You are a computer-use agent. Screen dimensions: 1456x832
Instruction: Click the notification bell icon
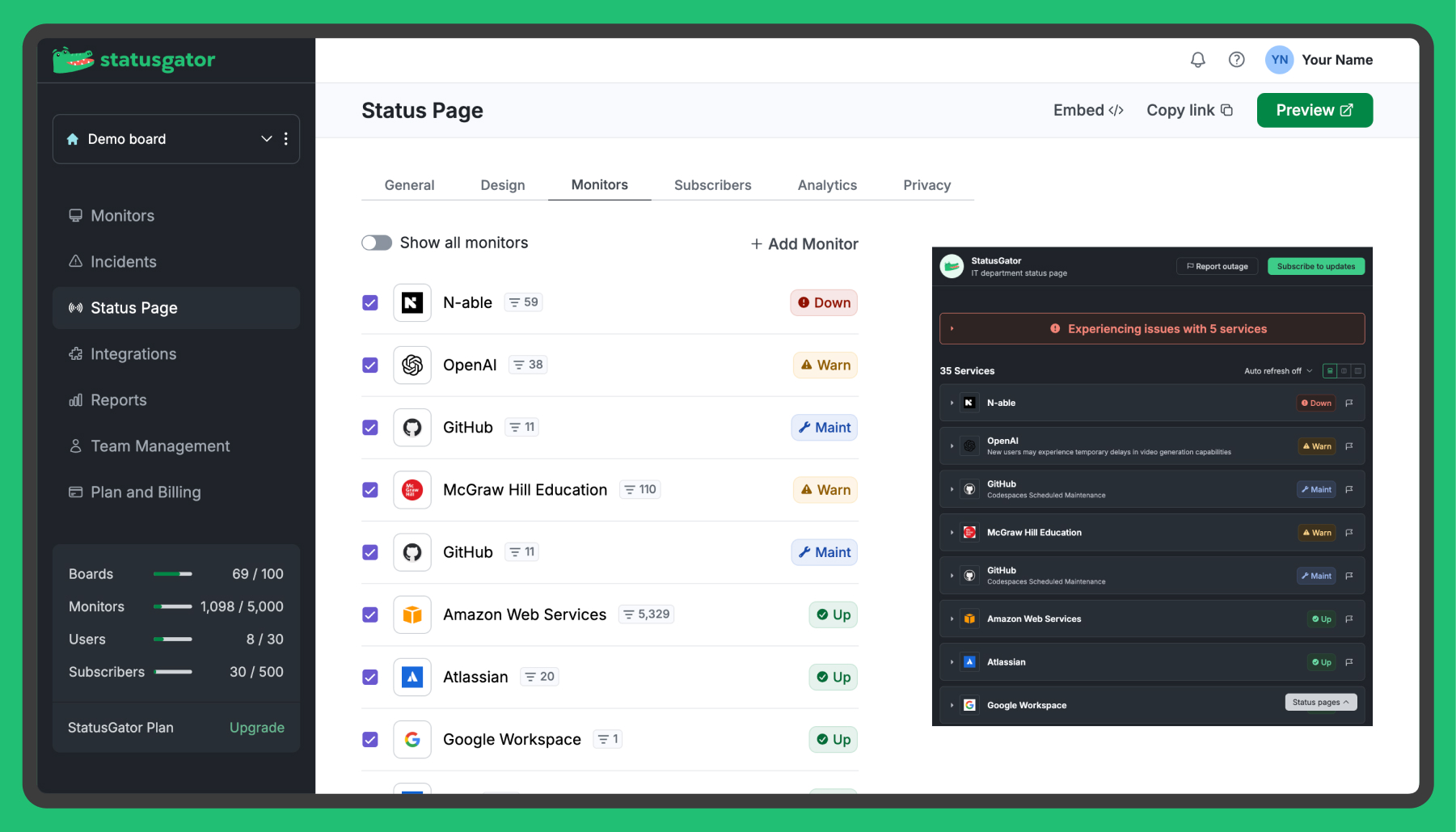pos(1198,60)
